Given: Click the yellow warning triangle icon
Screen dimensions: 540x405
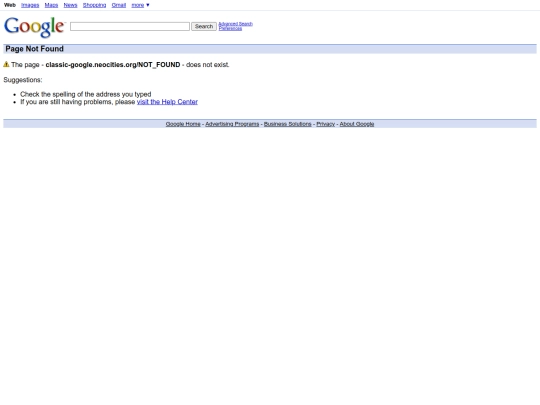Looking at the screenshot, I should pos(6,64).
